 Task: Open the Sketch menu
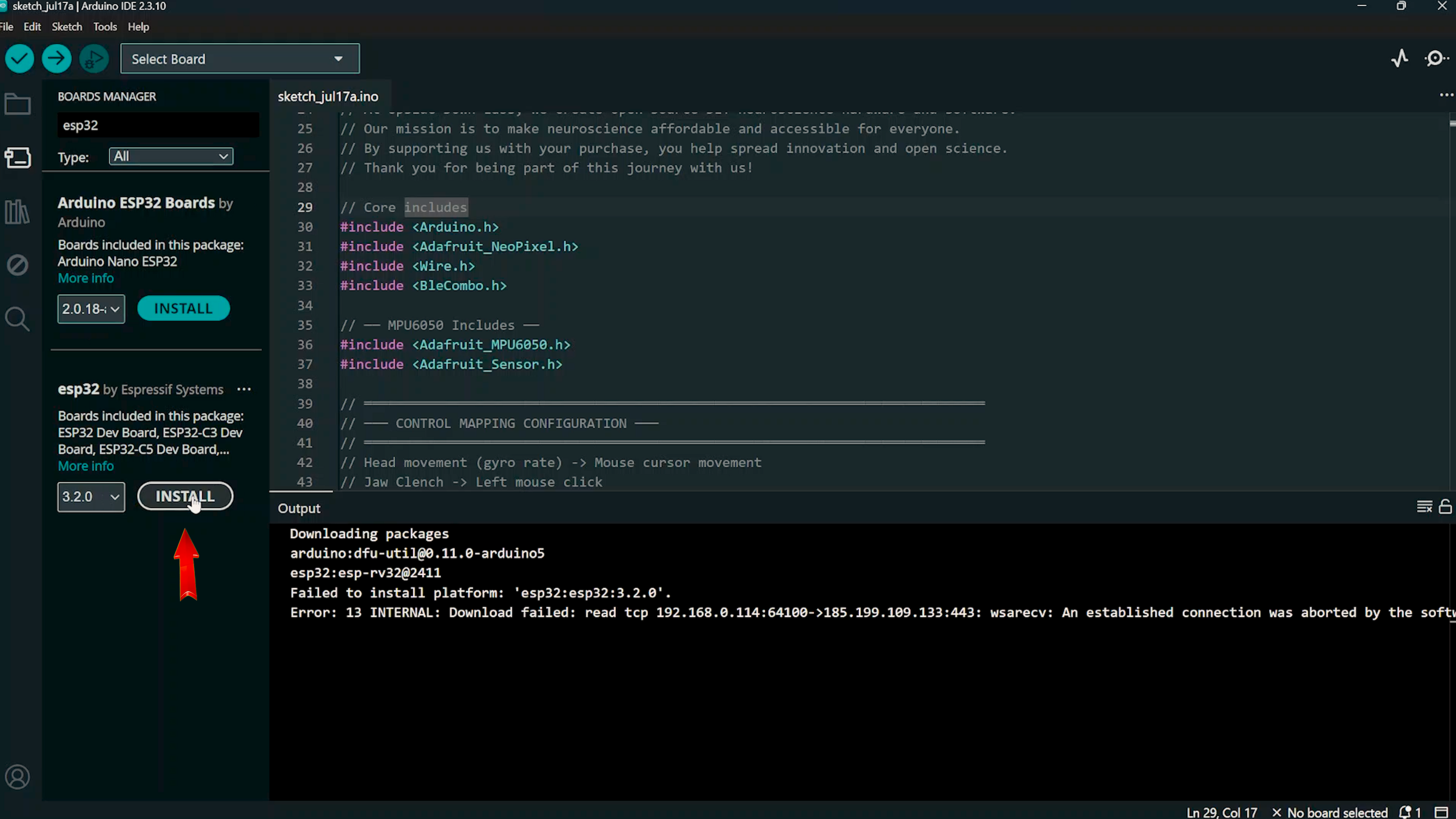coord(67,27)
